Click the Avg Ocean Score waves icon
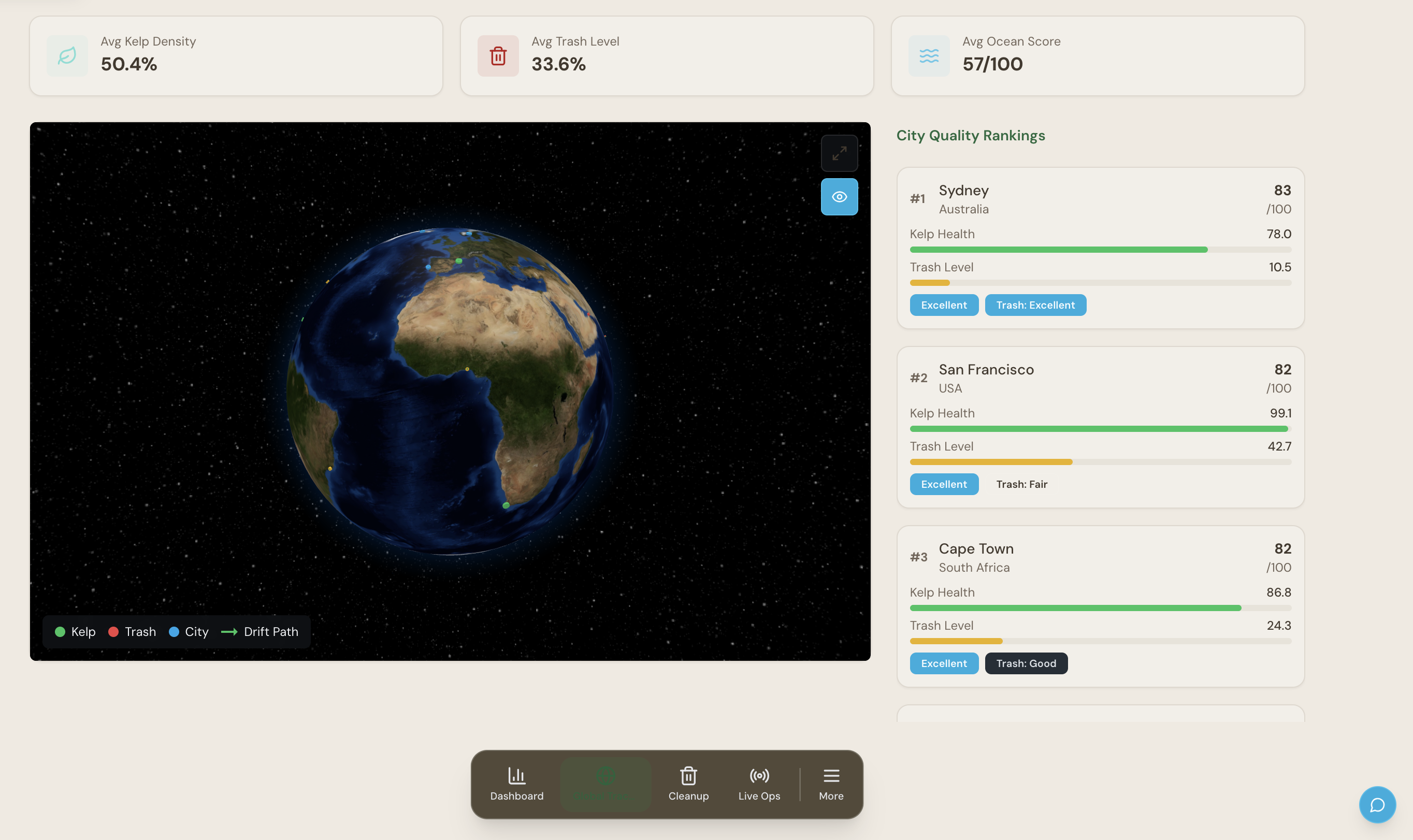This screenshot has width=1413, height=840. tap(928, 56)
